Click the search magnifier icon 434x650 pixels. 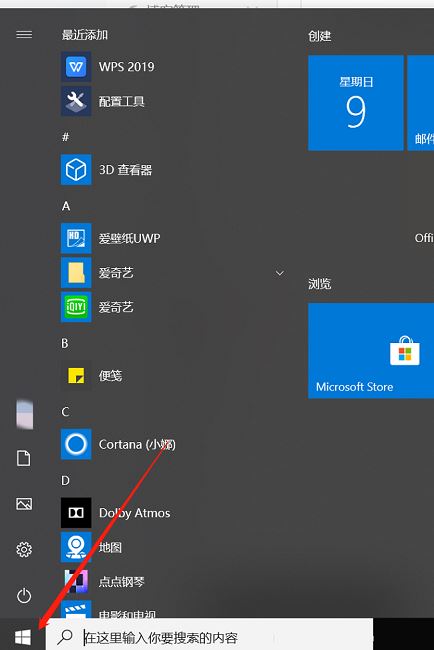(65, 637)
